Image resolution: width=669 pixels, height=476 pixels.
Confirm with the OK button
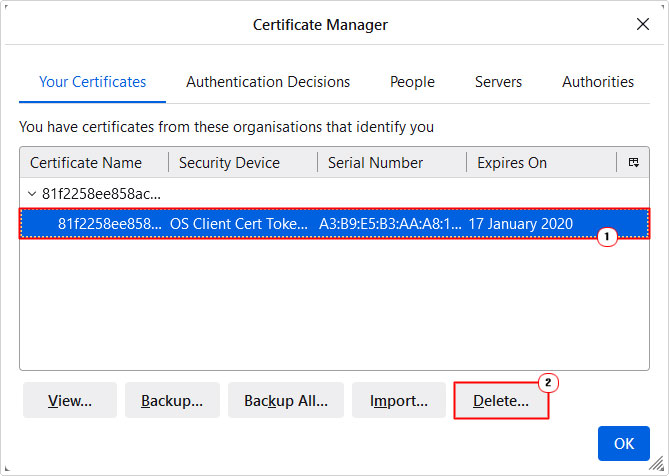pos(624,444)
